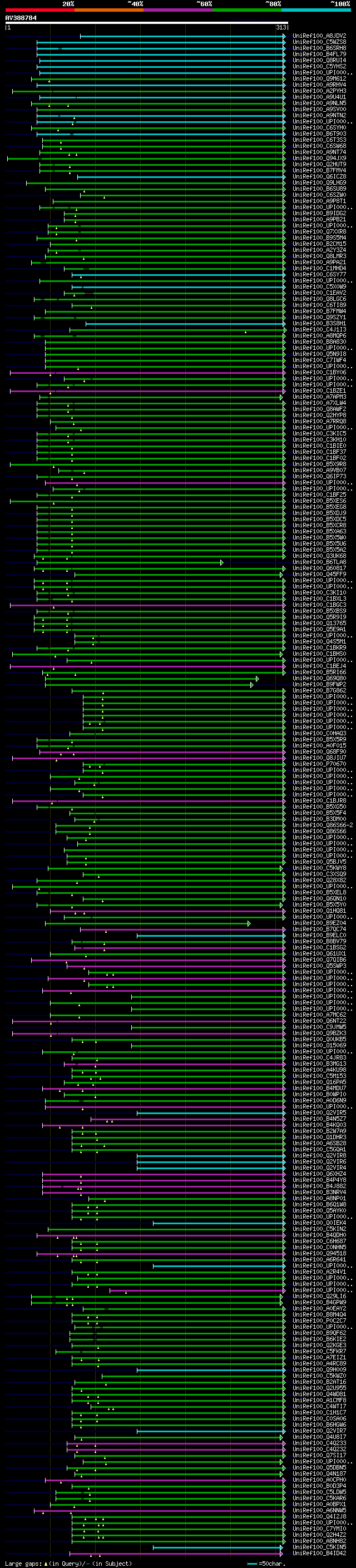Click the UniRef100_B7FMV4 label
This screenshot has width=356, height=1568.
pos(319,170)
